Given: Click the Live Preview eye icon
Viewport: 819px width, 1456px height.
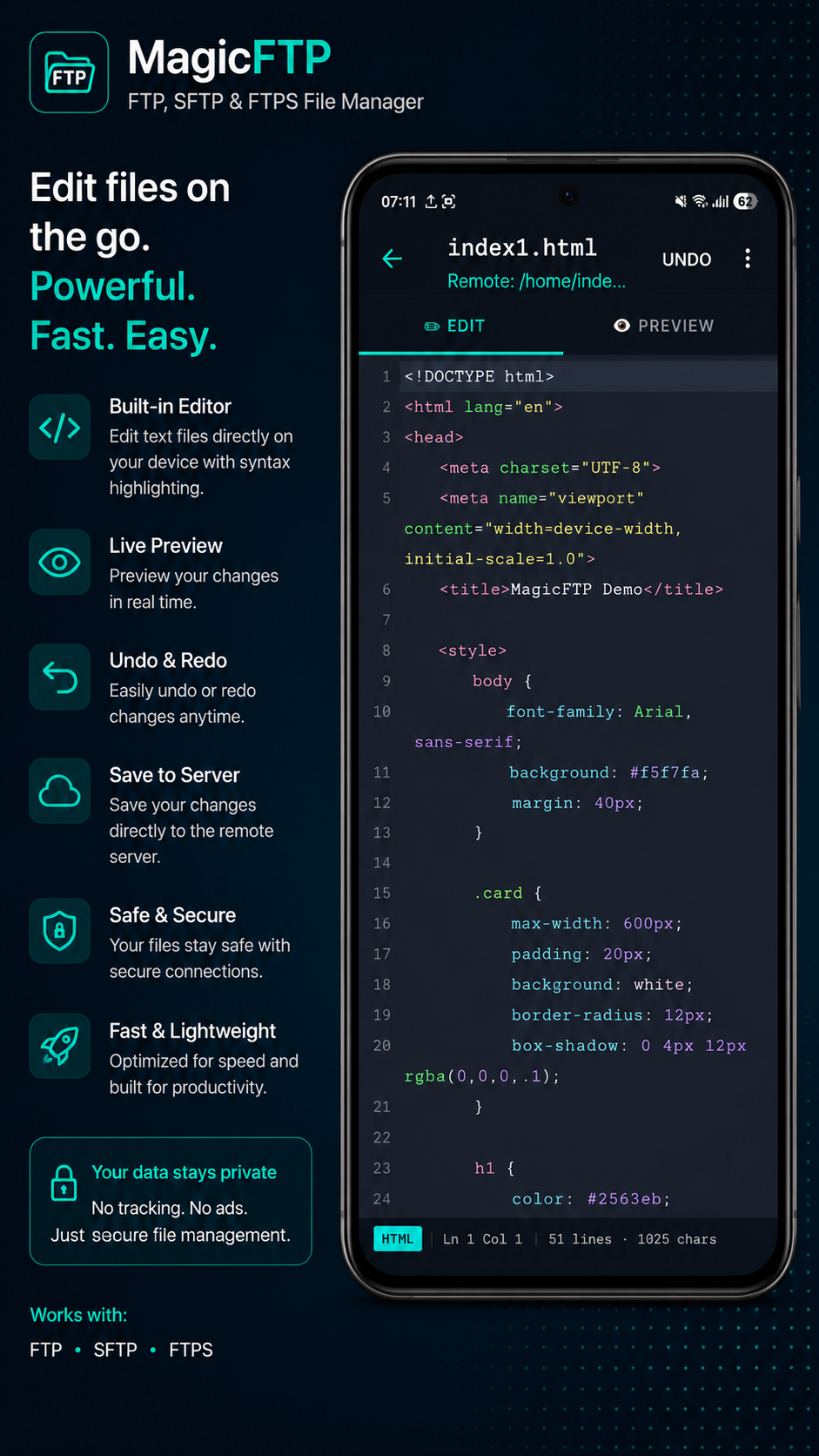Looking at the screenshot, I should 60,563.
